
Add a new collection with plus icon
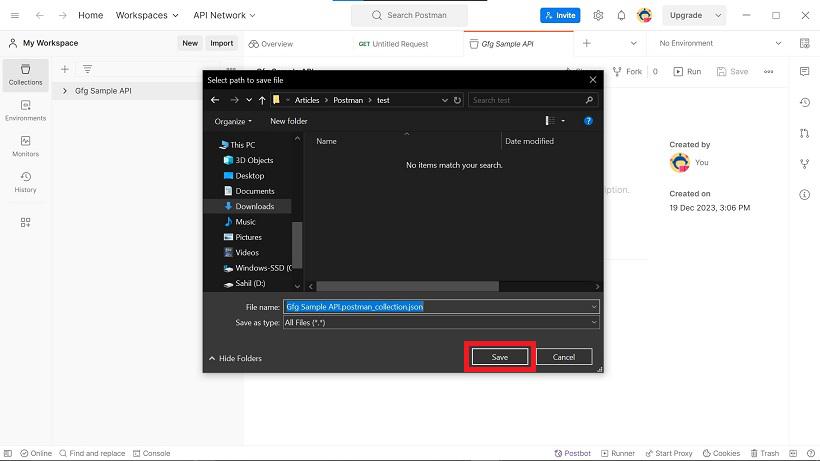coord(64,69)
